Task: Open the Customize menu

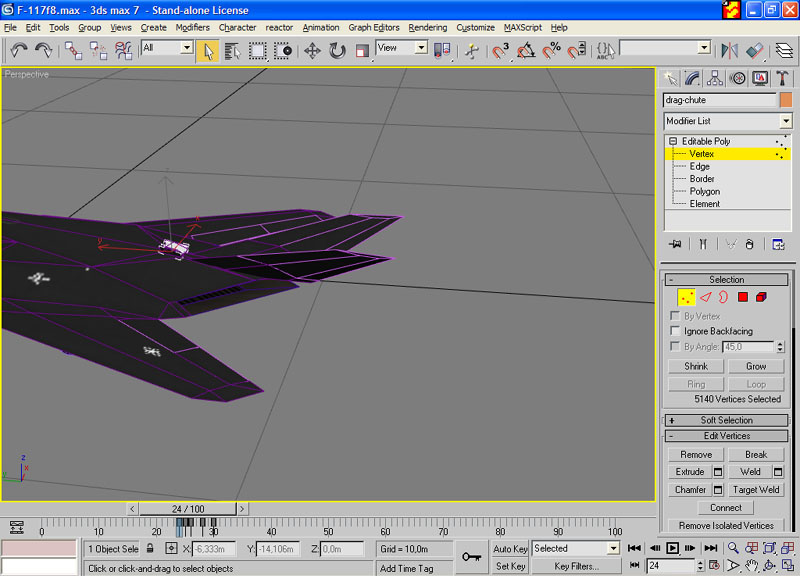Action: [475, 28]
